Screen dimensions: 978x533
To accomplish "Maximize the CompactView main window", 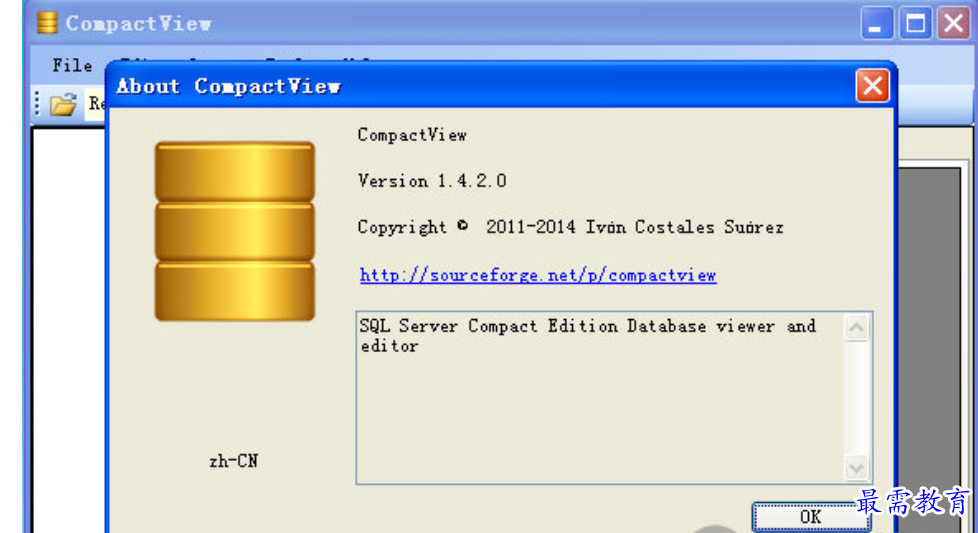I will [x=915, y=24].
